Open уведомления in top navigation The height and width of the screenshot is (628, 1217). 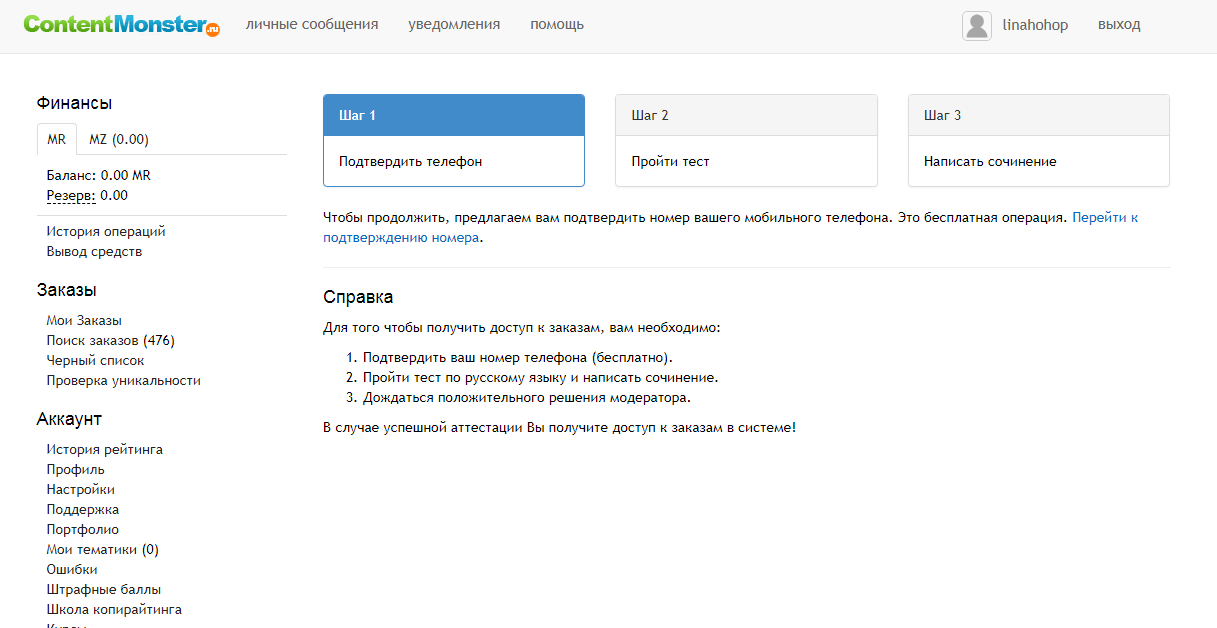click(454, 25)
